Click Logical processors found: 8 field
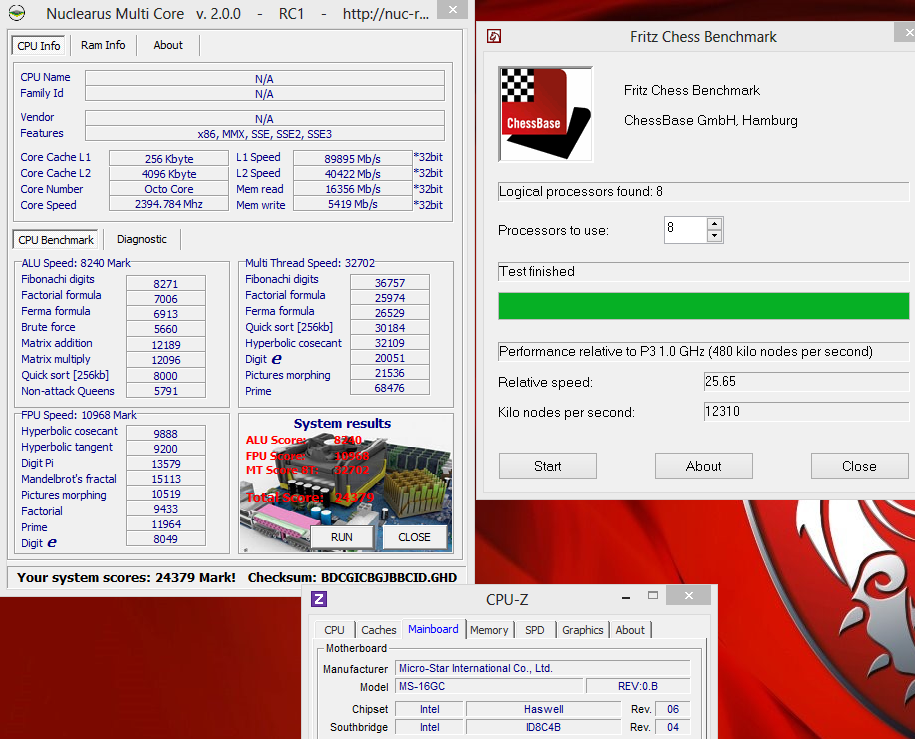 click(703, 191)
